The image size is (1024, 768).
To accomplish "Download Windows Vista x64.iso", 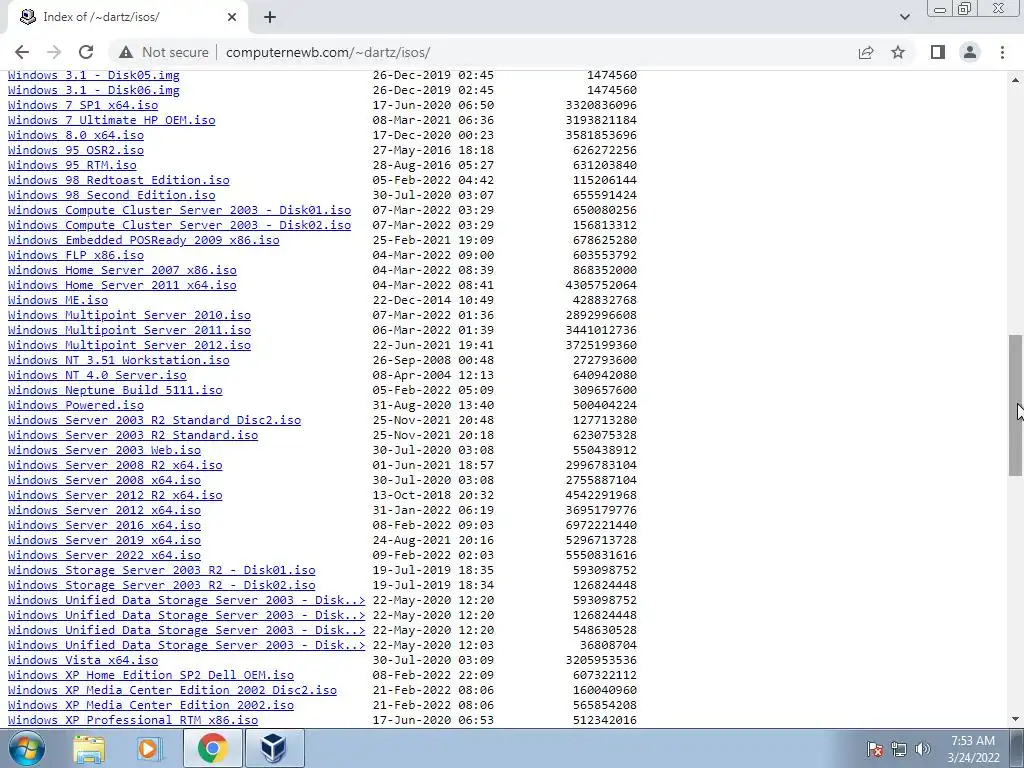I will (83, 661).
